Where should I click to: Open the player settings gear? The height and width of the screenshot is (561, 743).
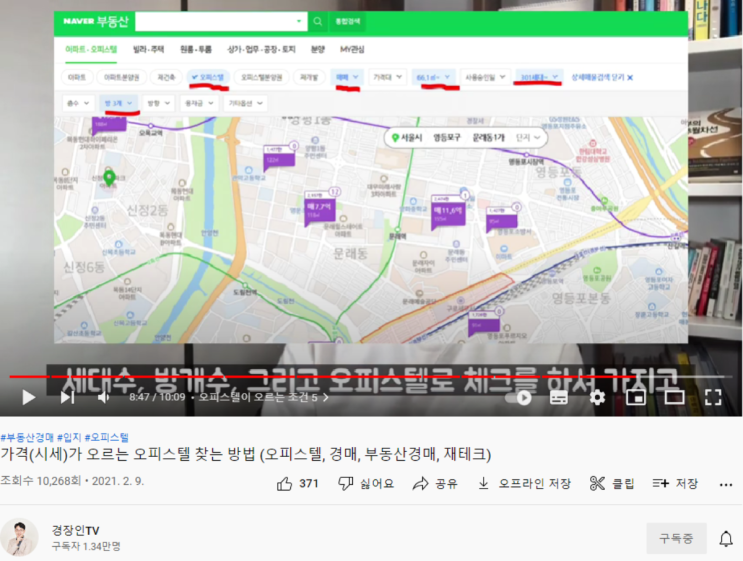point(597,397)
